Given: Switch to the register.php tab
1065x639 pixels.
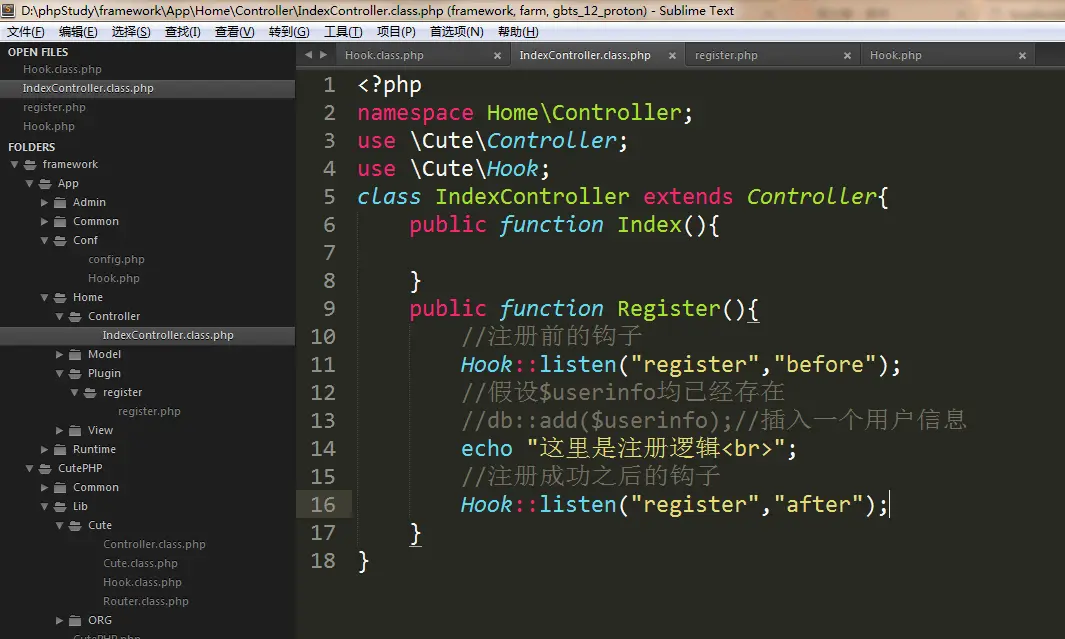Looking at the screenshot, I should pos(726,55).
